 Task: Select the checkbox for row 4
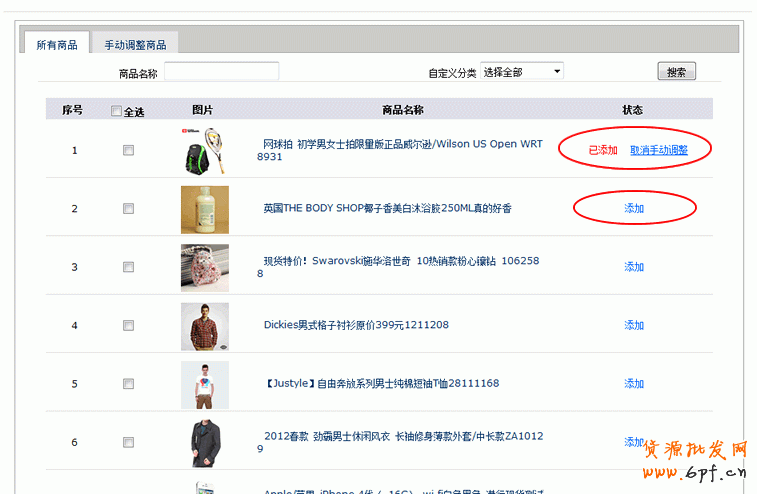pos(128,326)
